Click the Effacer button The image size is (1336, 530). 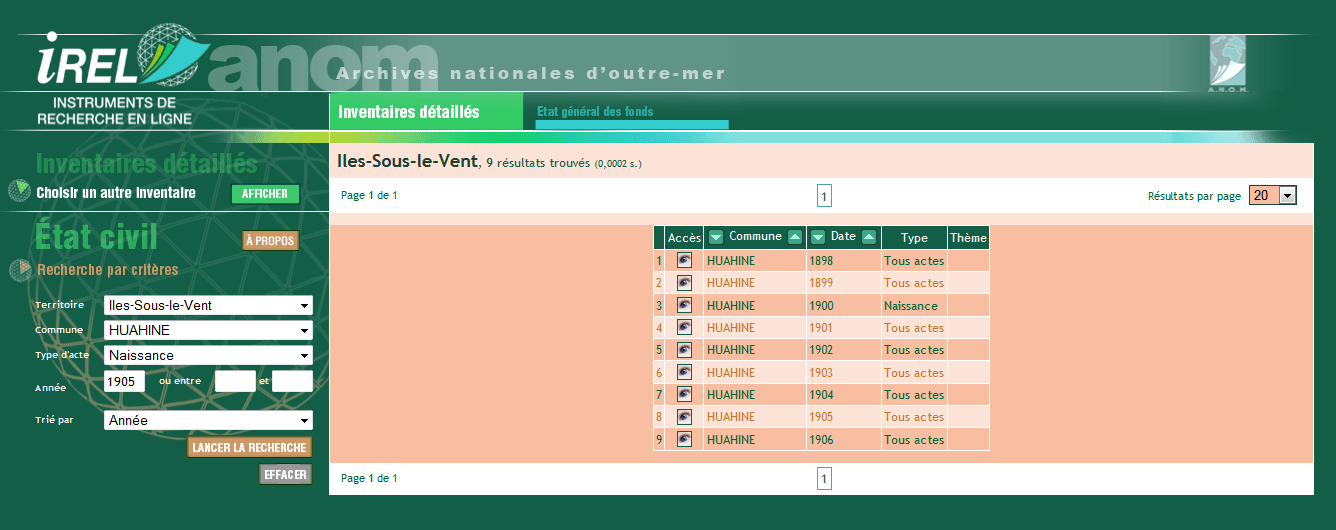click(x=286, y=474)
